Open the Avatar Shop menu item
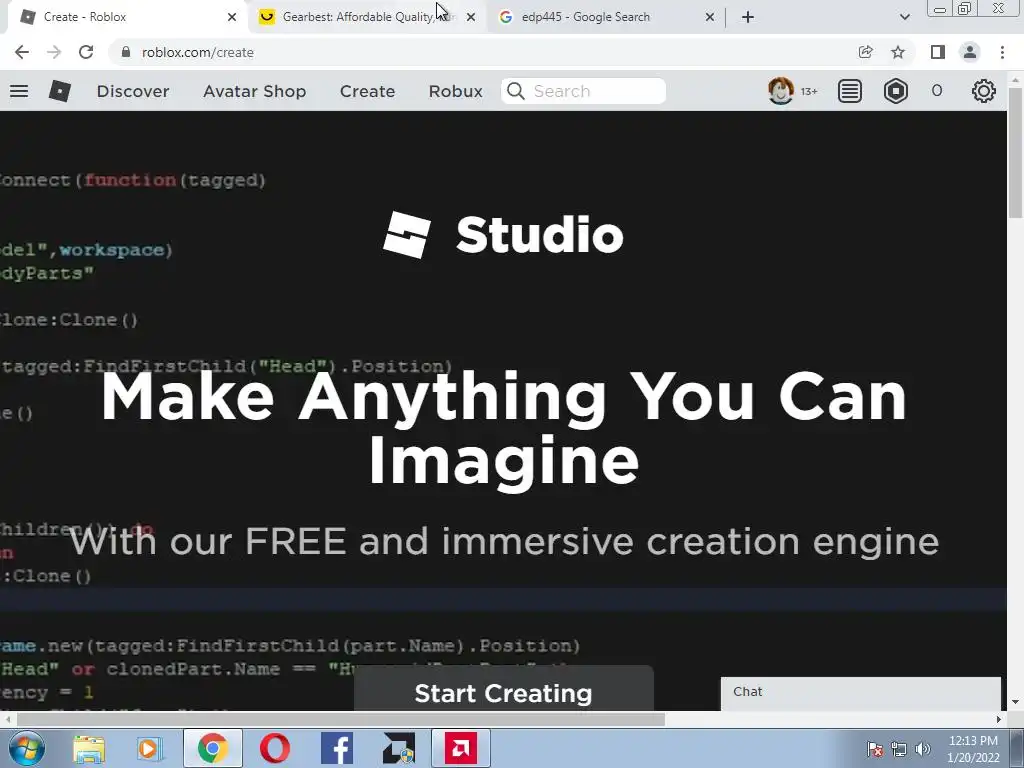 click(255, 91)
